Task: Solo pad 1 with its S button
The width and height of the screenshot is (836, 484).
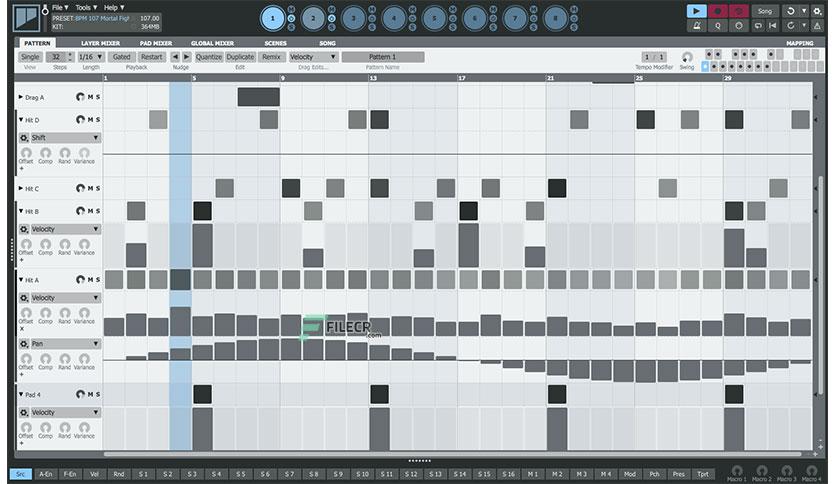Action: 291,27
